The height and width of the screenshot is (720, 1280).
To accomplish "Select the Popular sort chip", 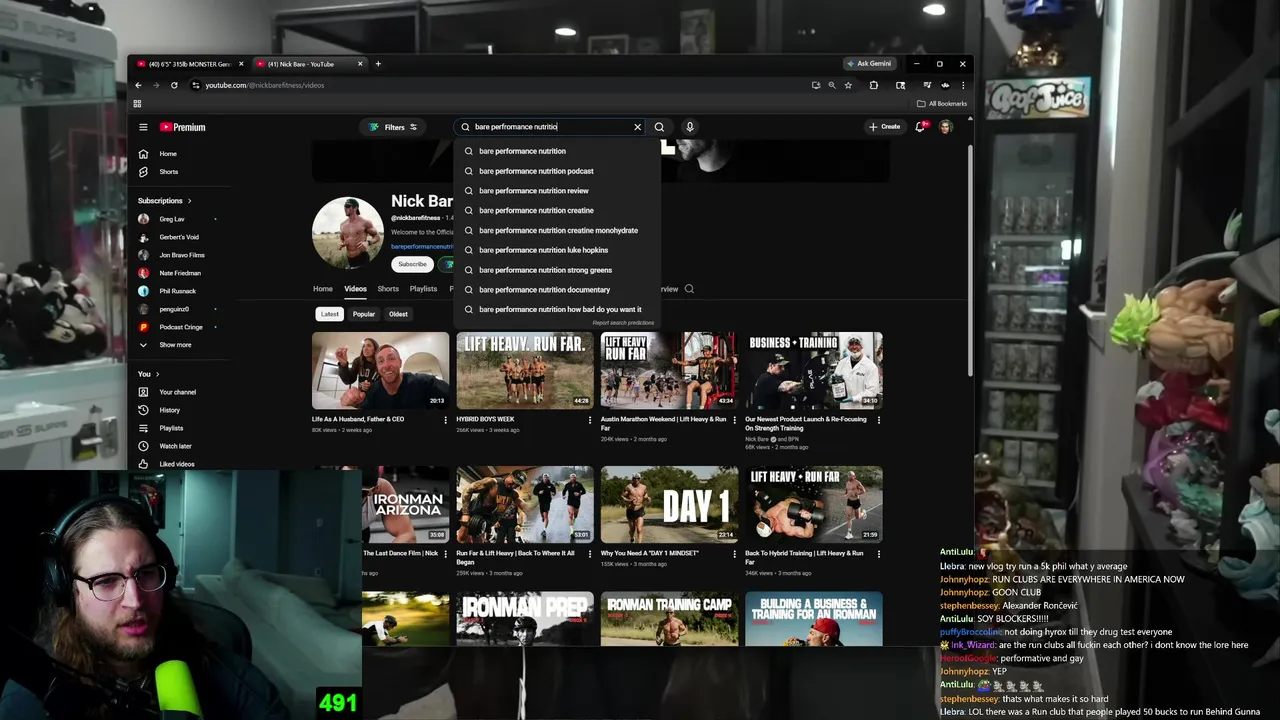I will coord(364,314).
